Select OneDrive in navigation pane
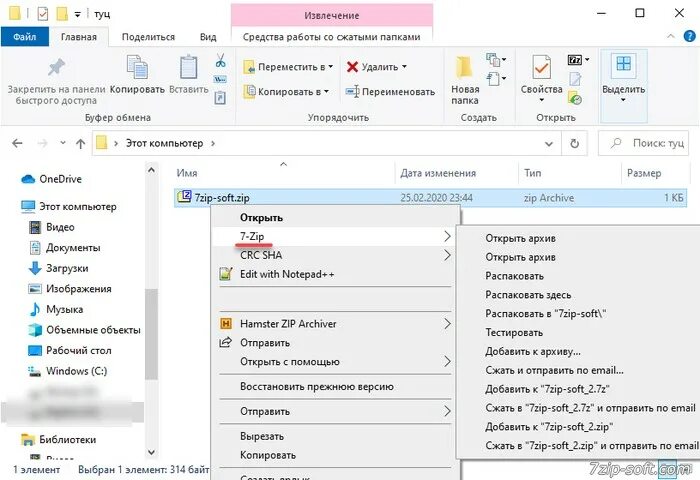Screen dimensions: 700x480 coord(60,179)
